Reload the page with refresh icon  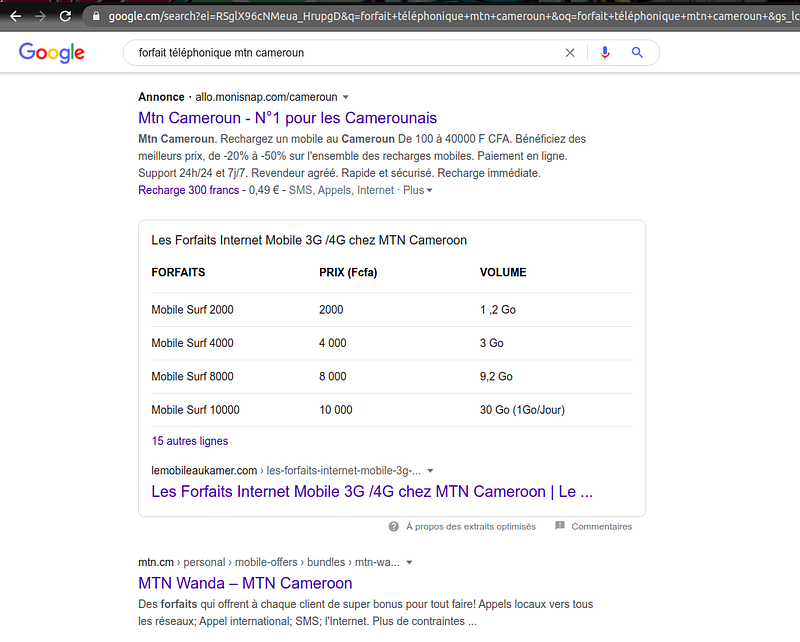tap(65, 16)
